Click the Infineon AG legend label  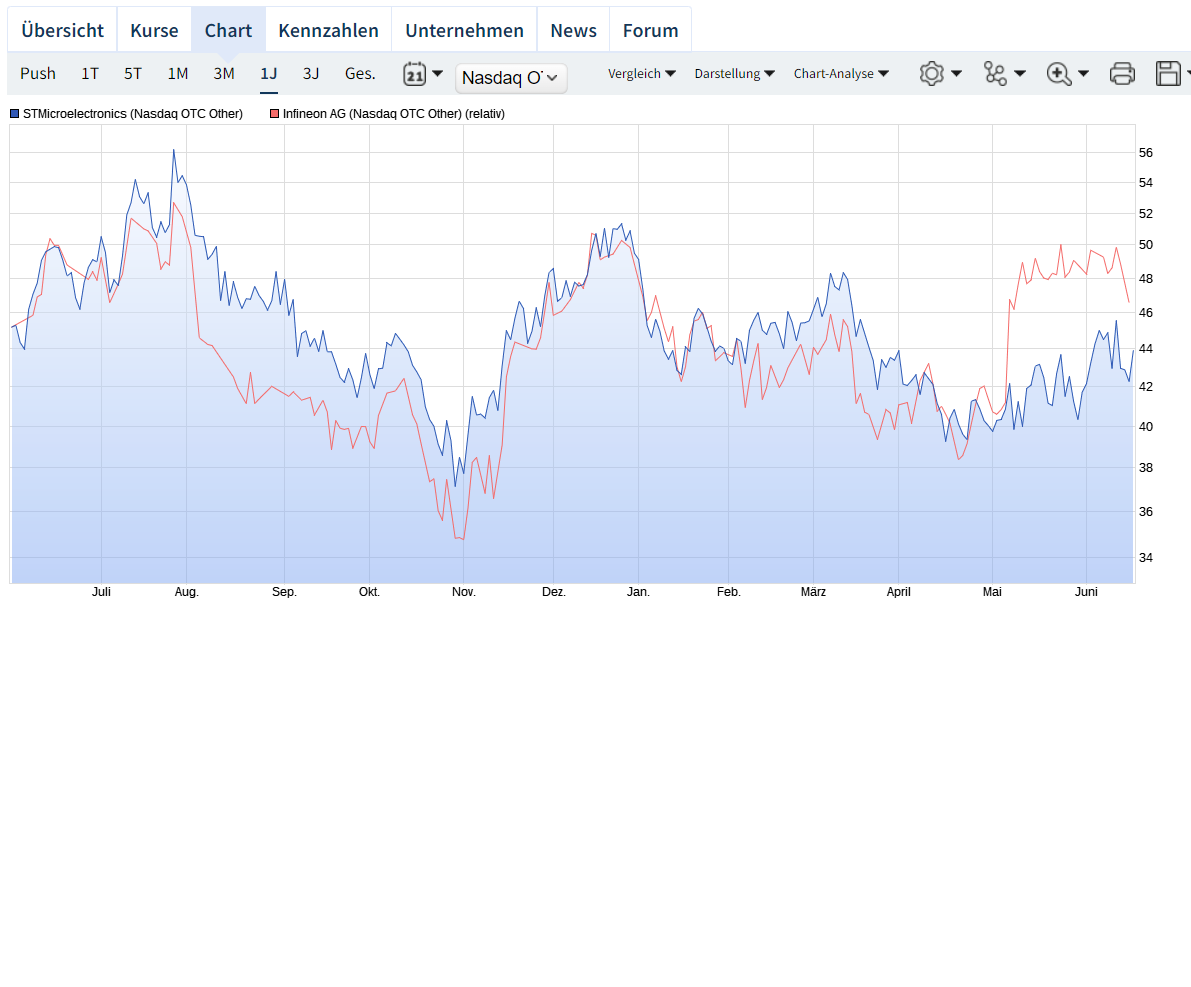[393, 114]
